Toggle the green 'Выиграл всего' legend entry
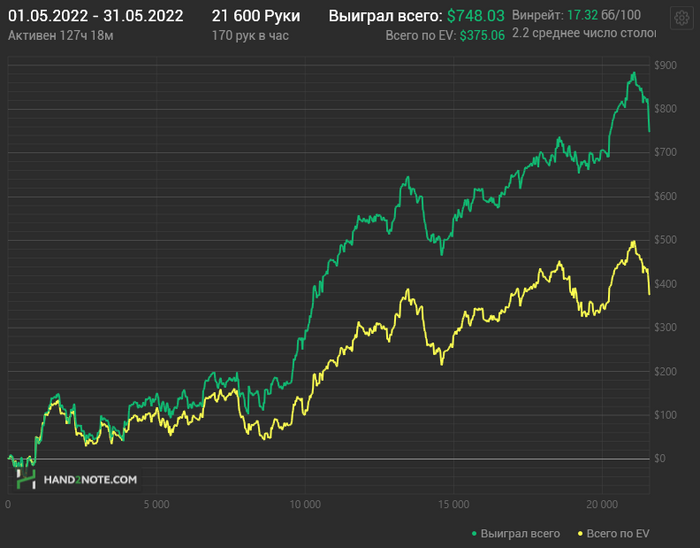 [x=516, y=533]
